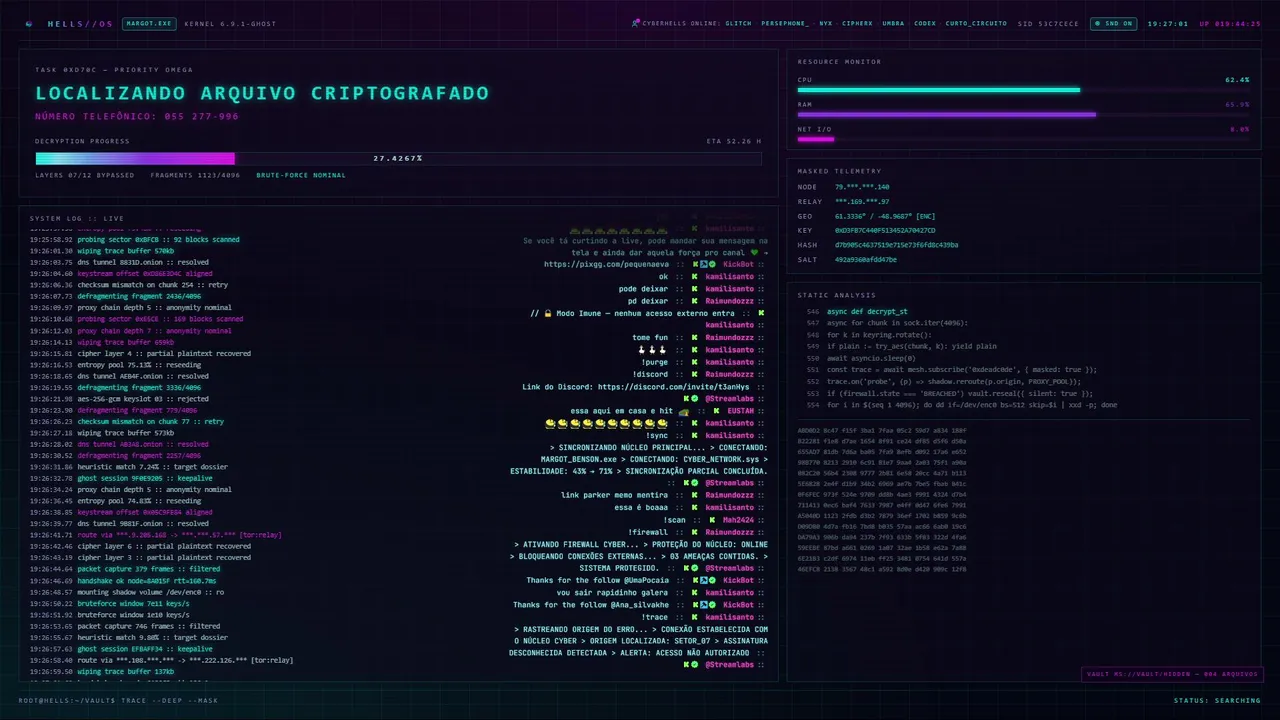Click the '!firewall' chat command
This screenshot has width=1280, height=720.
648,532
